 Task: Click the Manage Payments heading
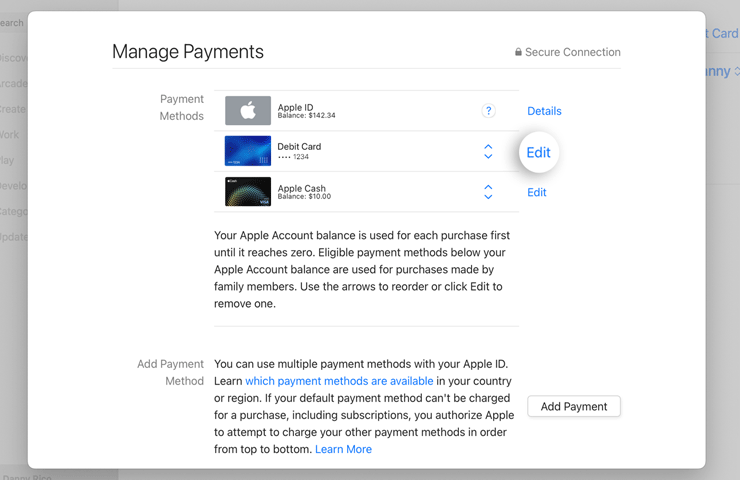(188, 51)
